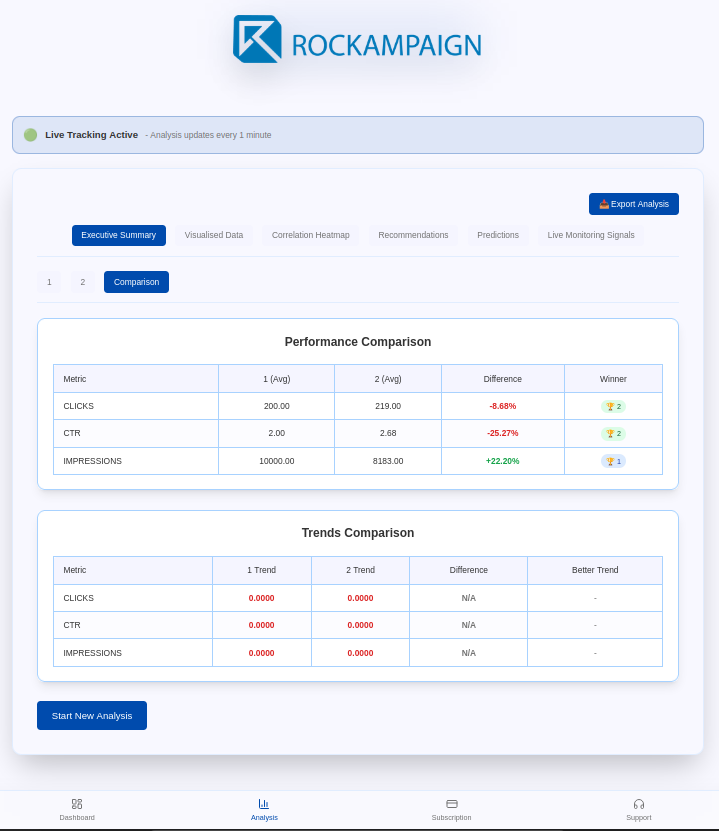Open the Dashboard grid icon
The height and width of the screenshot is (831, 719).
tap(77, 804)
